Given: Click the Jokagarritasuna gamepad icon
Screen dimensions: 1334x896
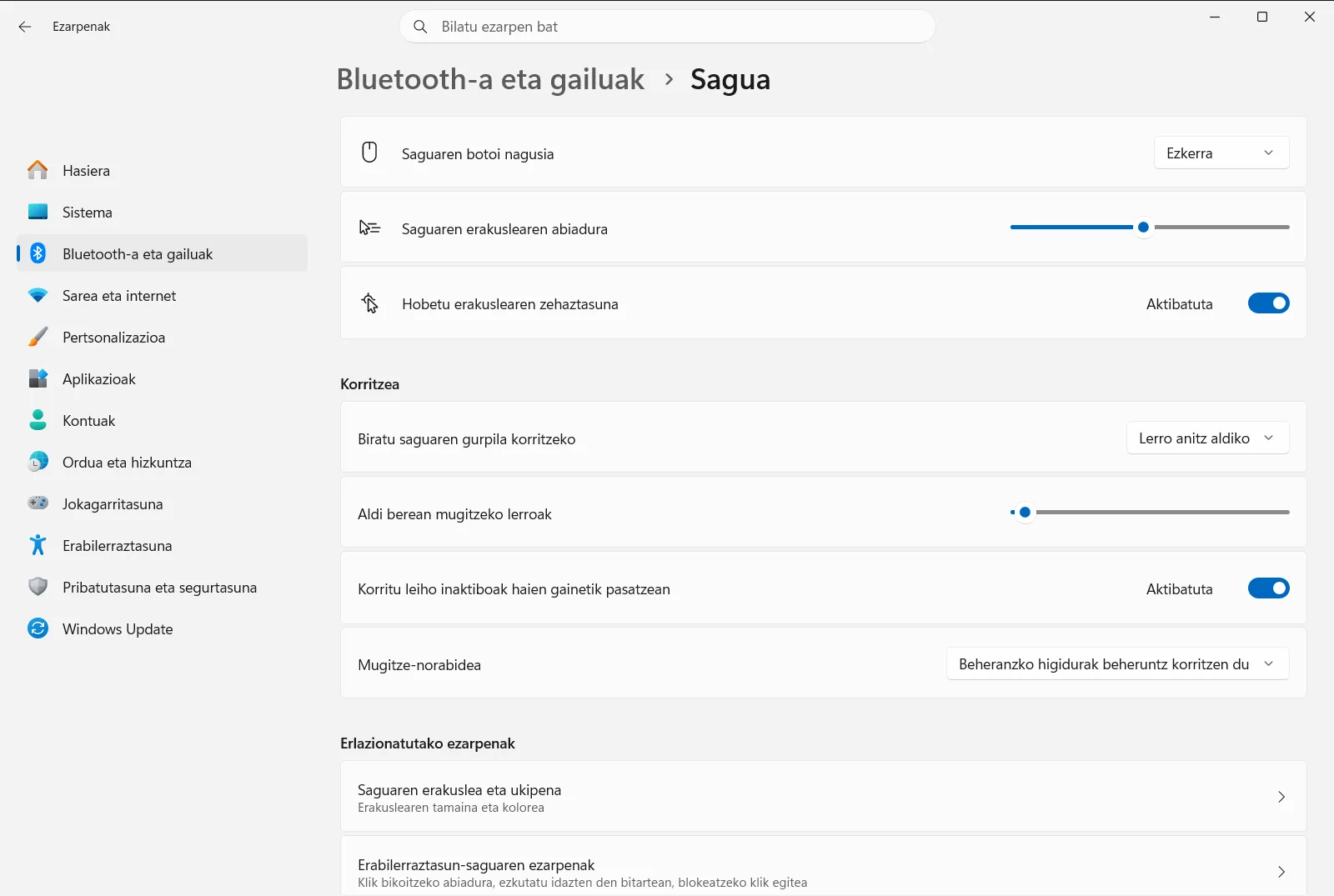Looking at the screenshot, I should 38,503.
